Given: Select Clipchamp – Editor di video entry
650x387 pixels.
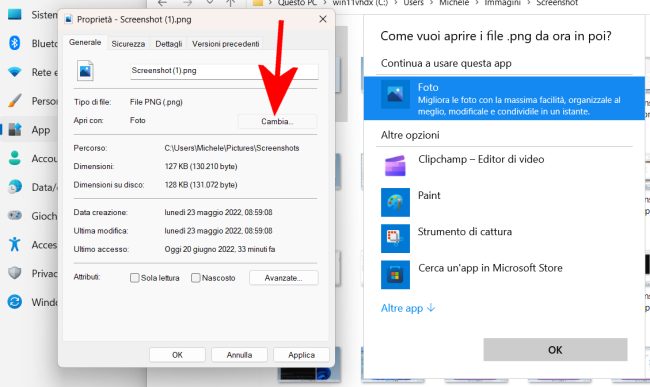Looking at the screenshot, I should [481, 159].
